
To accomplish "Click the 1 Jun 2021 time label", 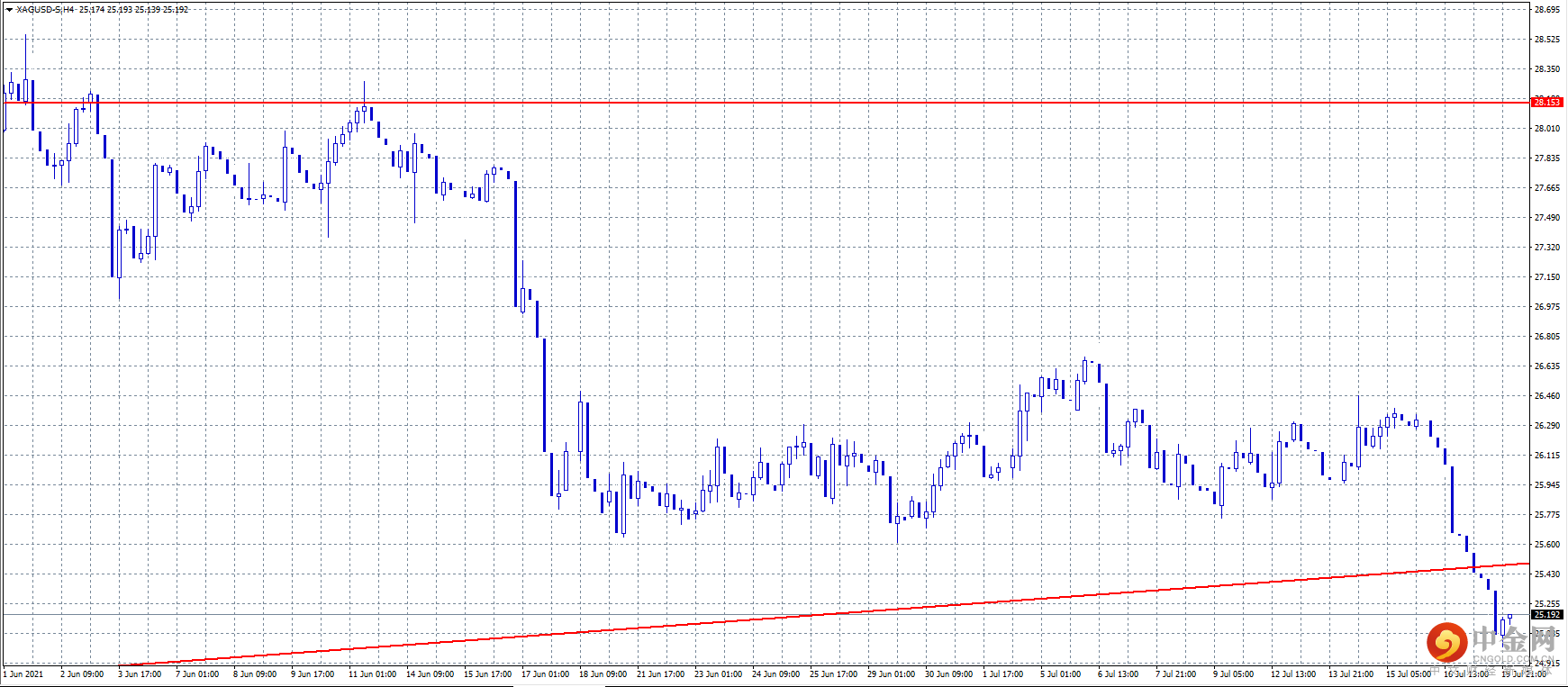I will [x=23, y=674].
